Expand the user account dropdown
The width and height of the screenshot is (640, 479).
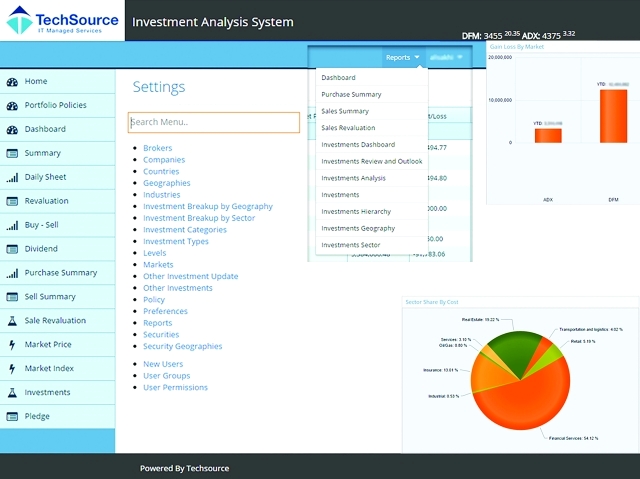(447, 57)
